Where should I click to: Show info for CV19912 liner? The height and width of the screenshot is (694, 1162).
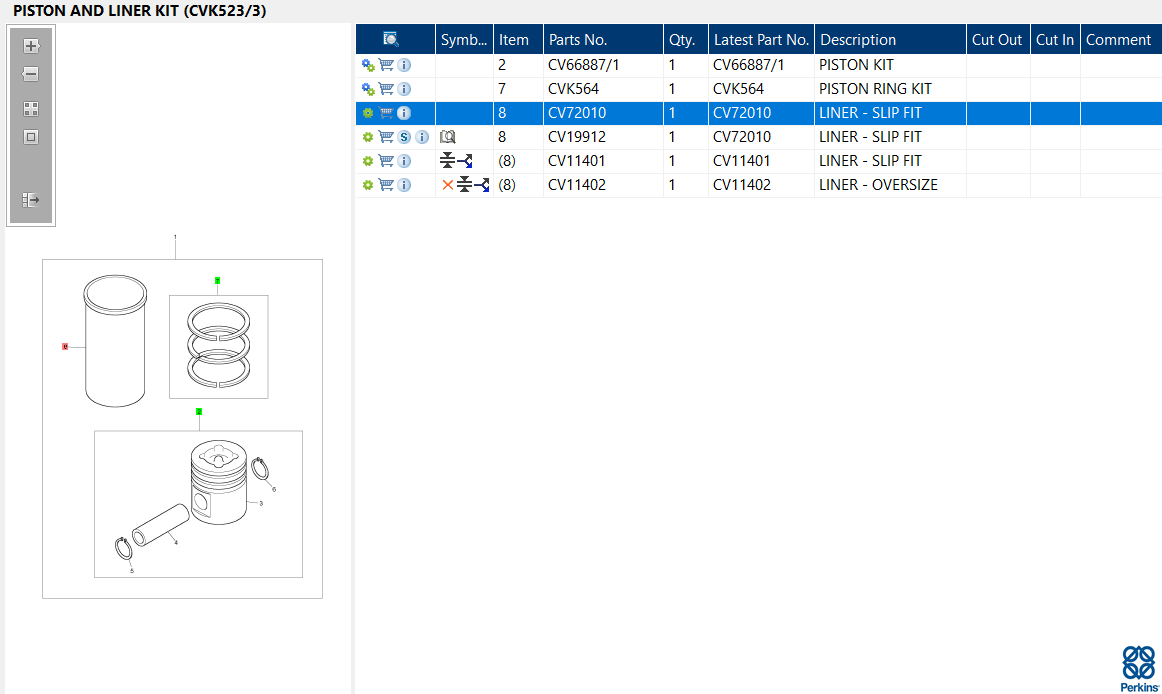coord(422,137)
